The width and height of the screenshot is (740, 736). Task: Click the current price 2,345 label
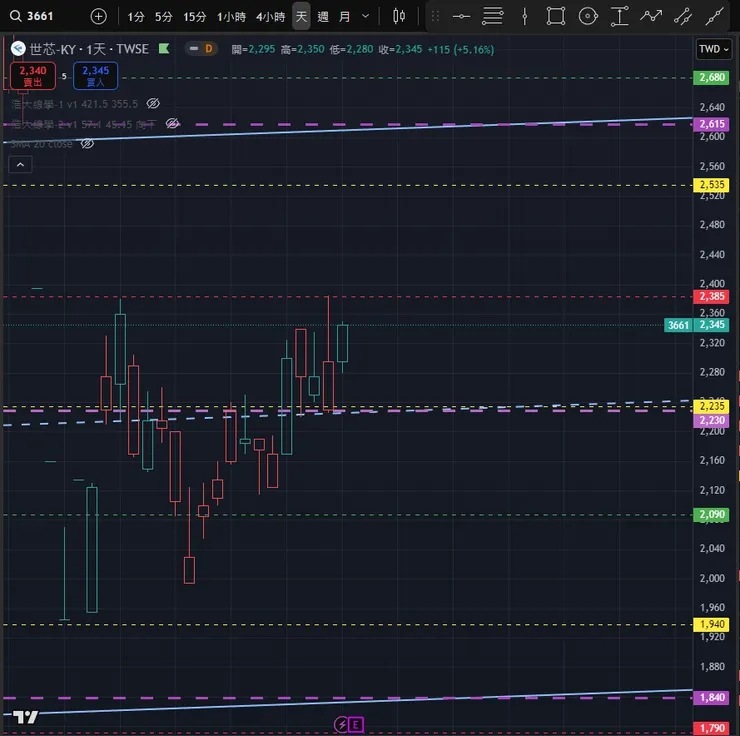(x=711, y=325)
